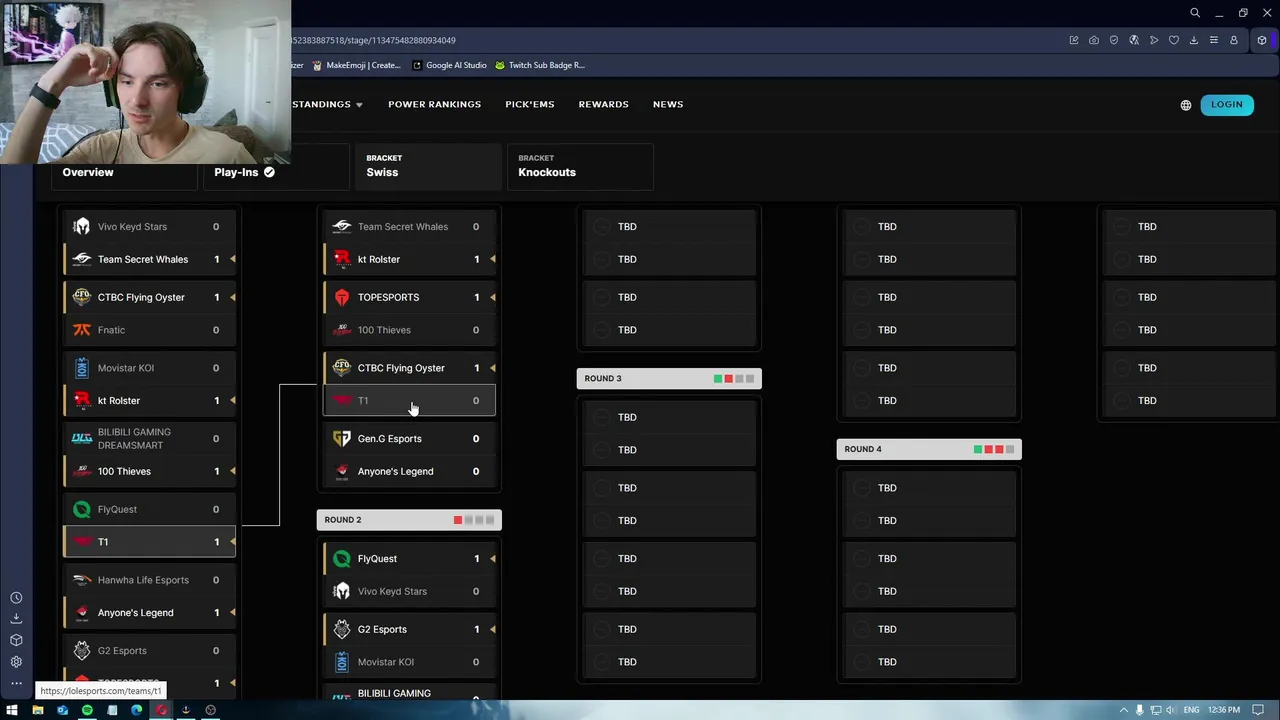Click the Round 3 header

point(669,379)
